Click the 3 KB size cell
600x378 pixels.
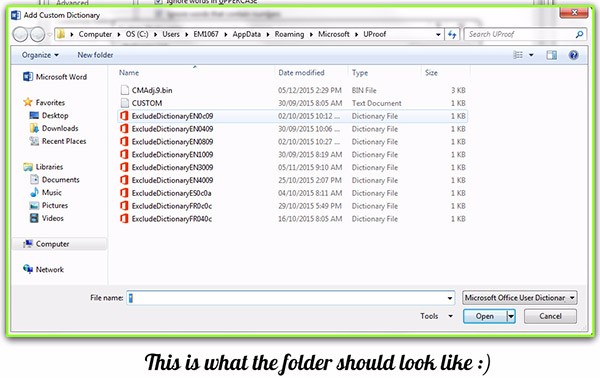(458, 90)
